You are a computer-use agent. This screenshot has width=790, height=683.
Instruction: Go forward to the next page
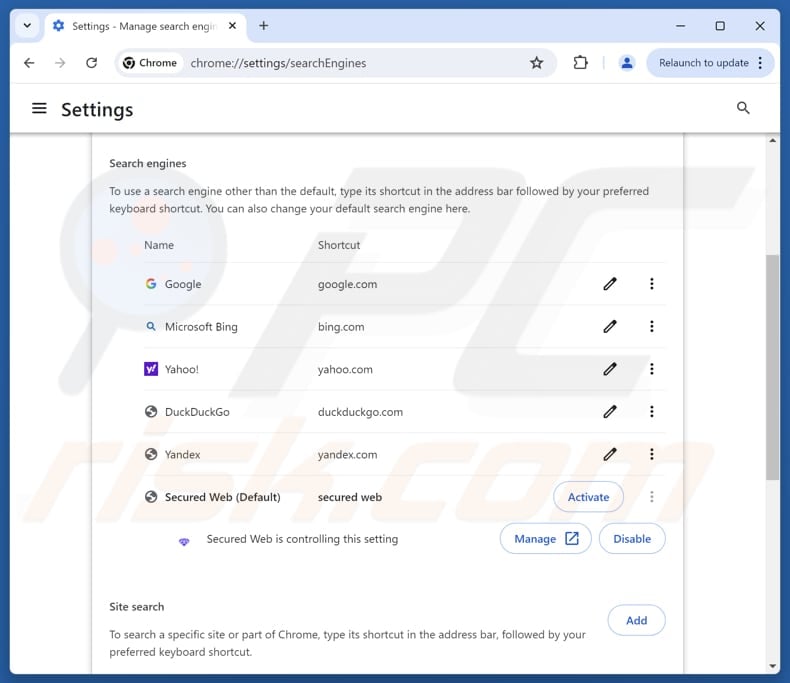point(60,63)
